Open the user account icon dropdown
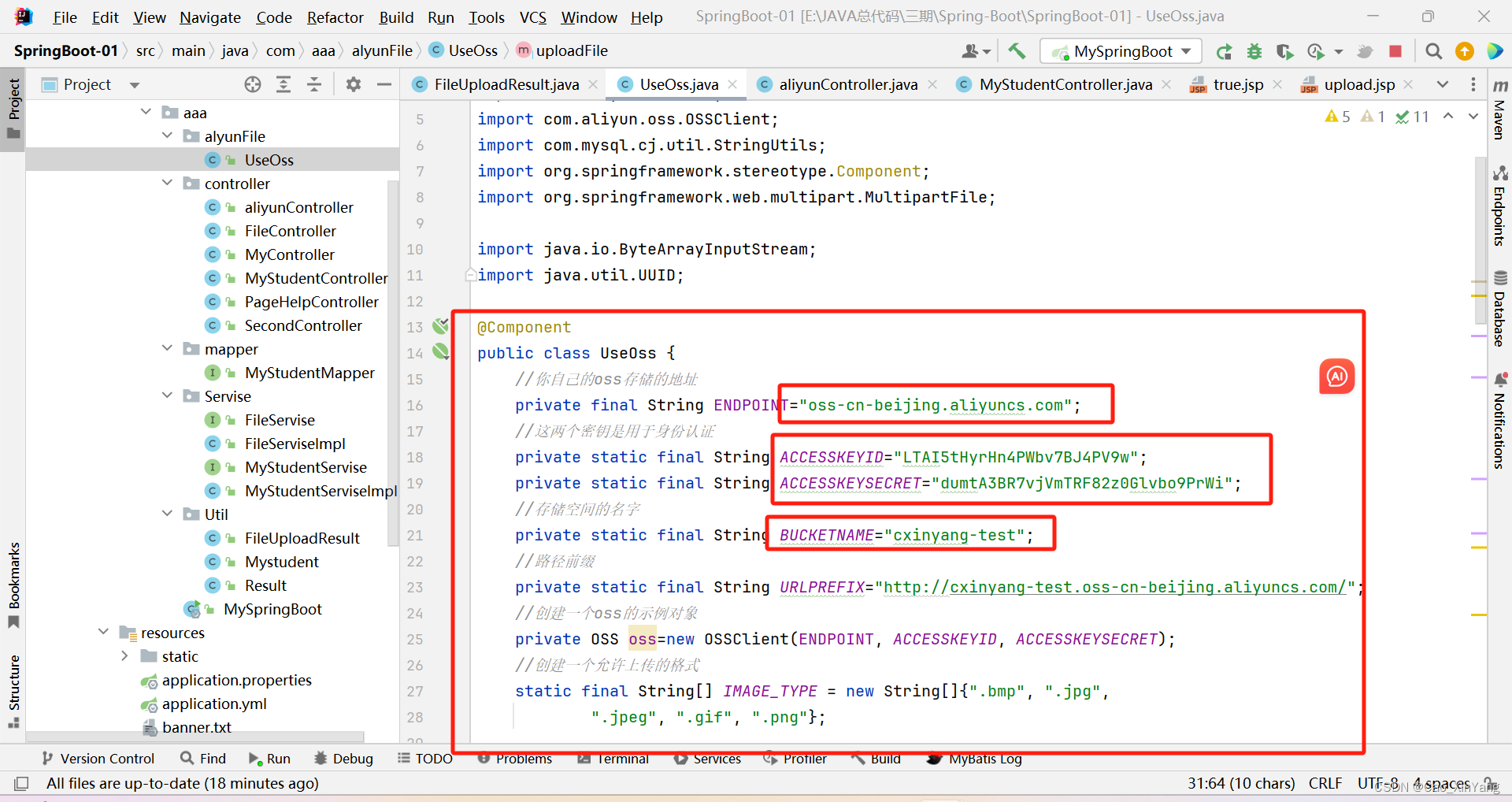Viewport: 1512px width, 802px height. click(976, 51)
